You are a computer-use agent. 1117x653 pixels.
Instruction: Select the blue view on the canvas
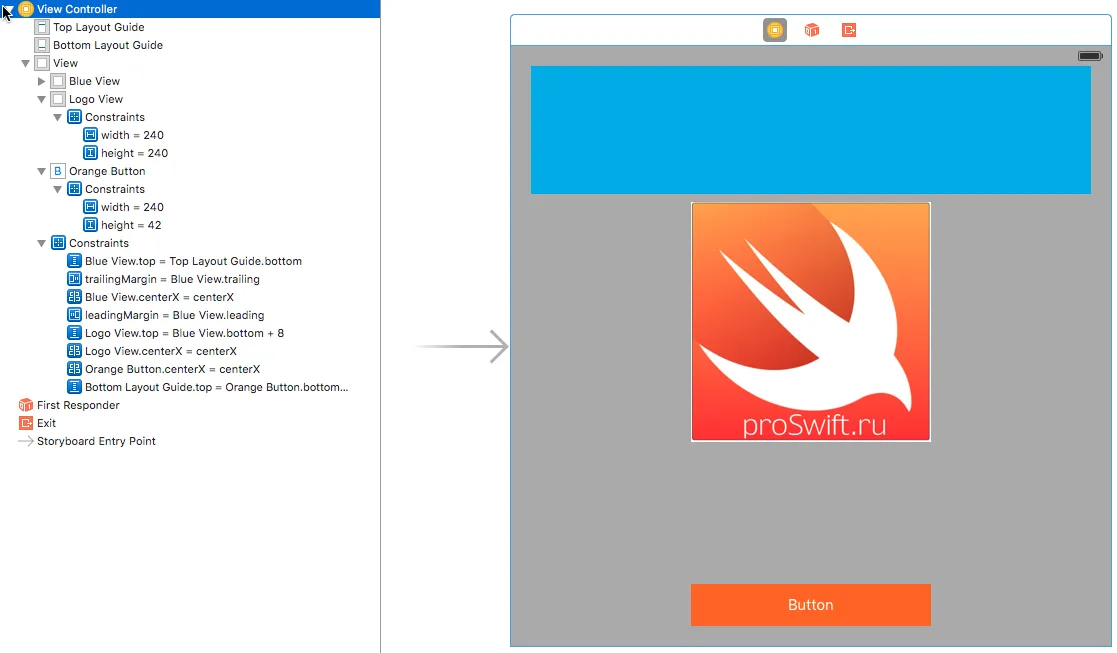click(x=811, y=130)
